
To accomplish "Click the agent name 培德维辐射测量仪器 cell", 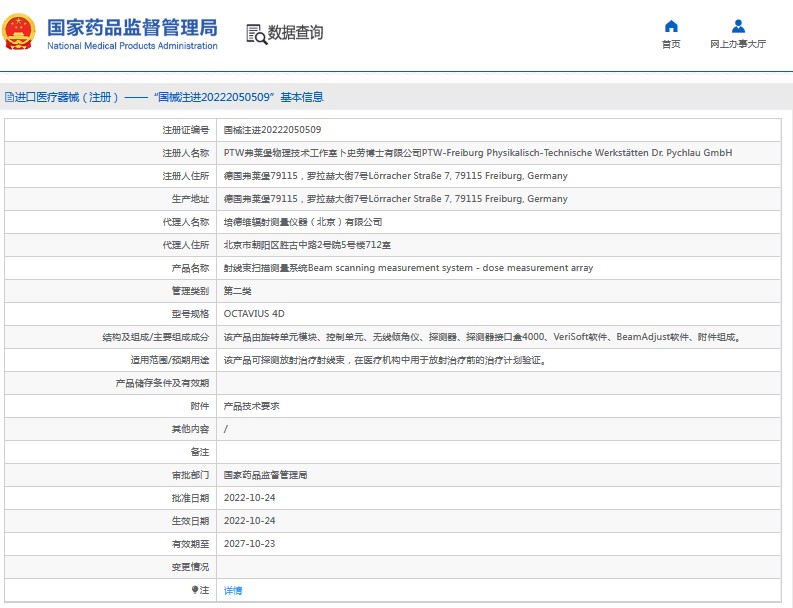I will pos(302,222).
